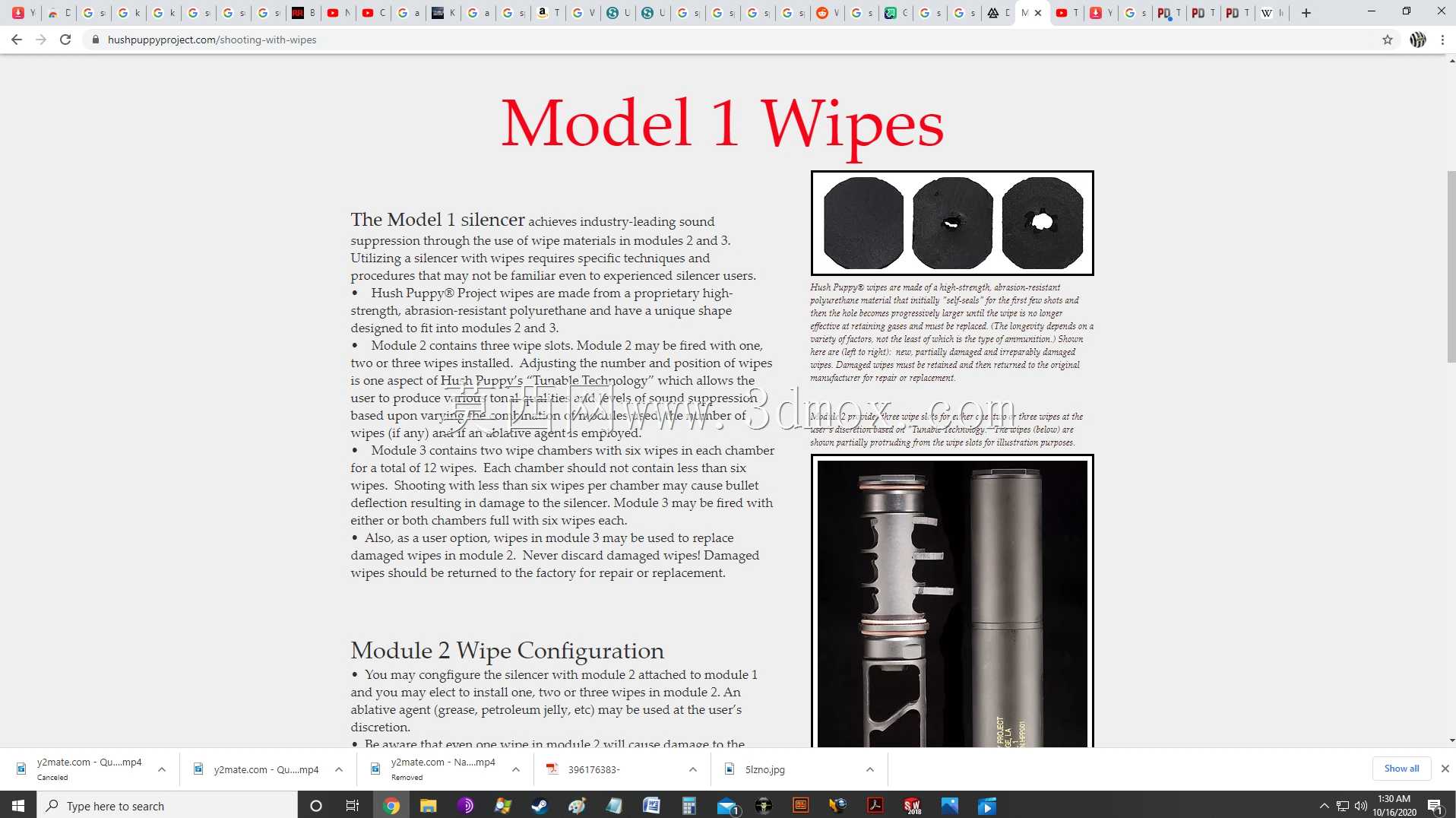Open the 5lzno.jpg downloaded file

[764, 769]
